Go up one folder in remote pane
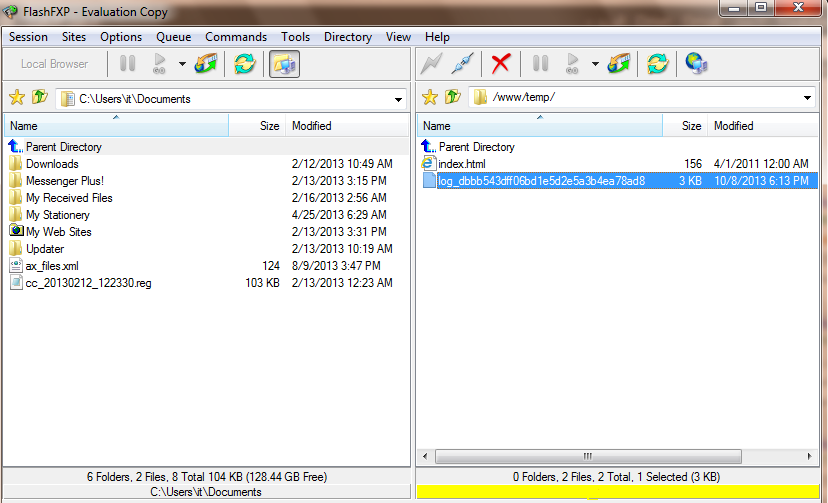 (x=452, y=98)
